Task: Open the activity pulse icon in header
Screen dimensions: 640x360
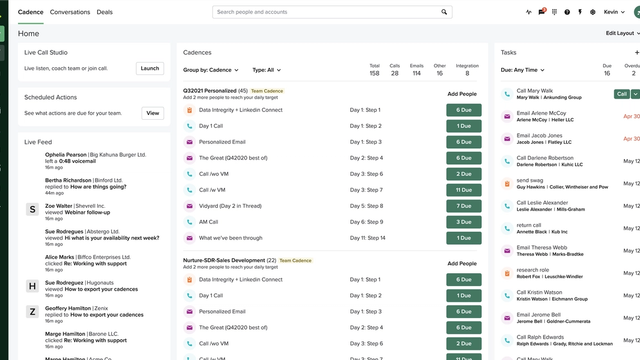Action: 529,12
